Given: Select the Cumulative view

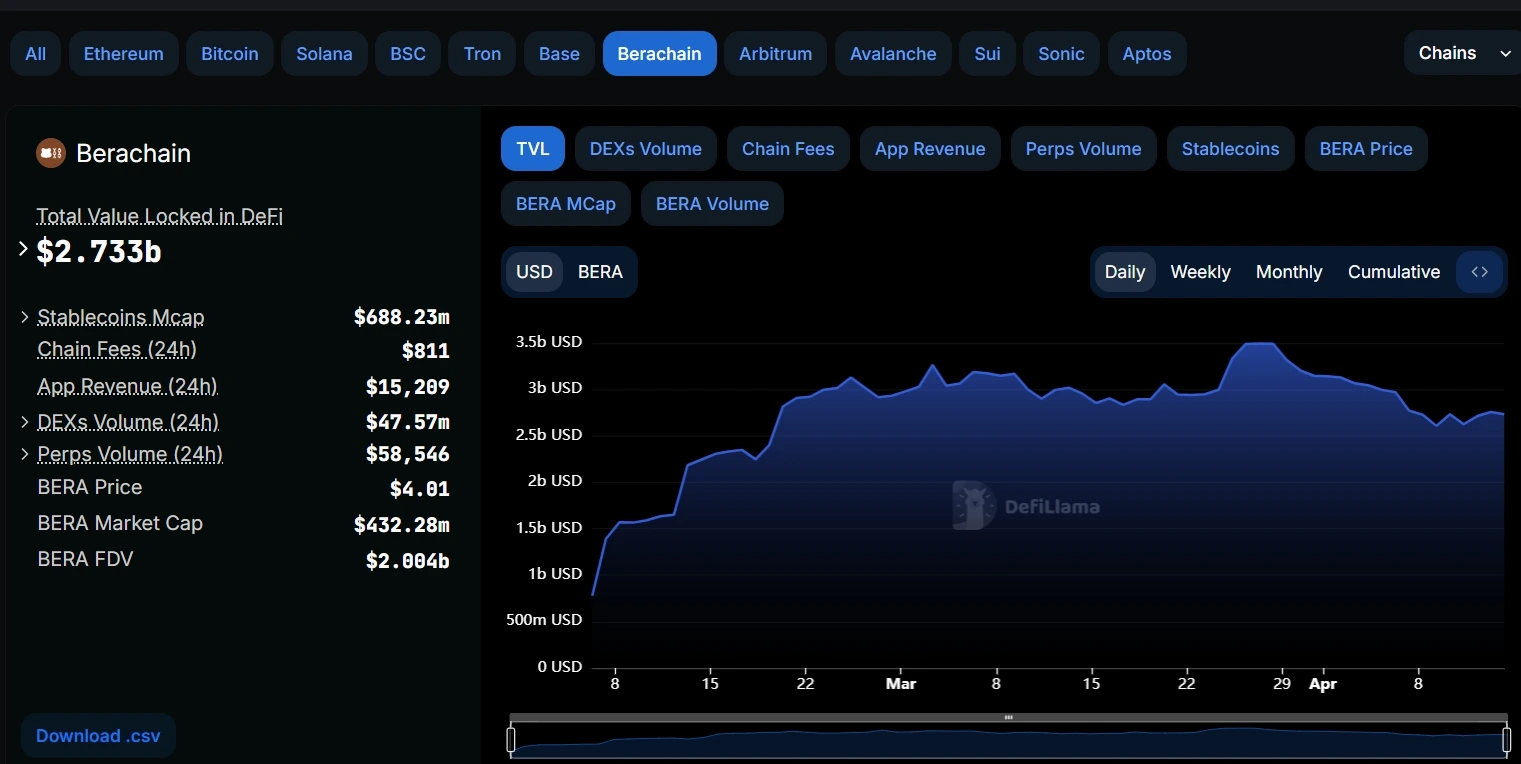Looking at the screenshot, I should pyautogui.click(x=1394, y=272).
